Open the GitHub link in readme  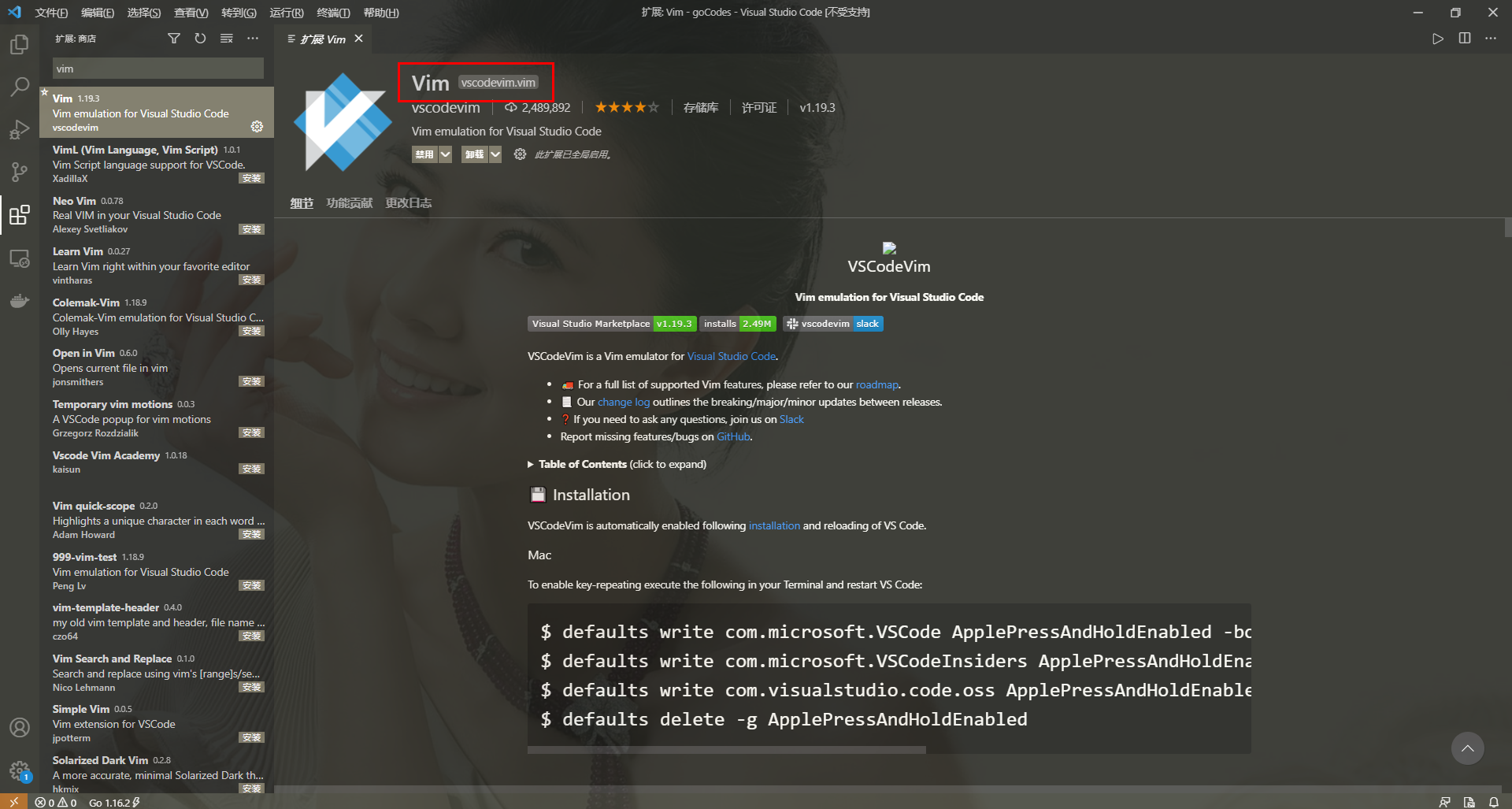(x=733, y=436)
